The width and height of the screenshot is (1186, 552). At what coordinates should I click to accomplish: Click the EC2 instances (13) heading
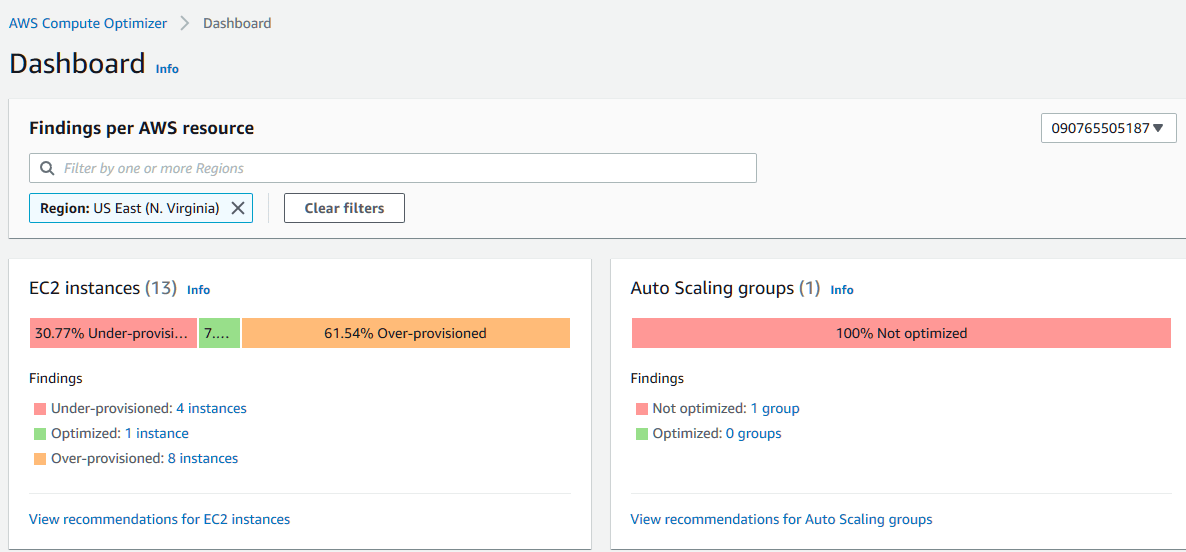[103, 288]
